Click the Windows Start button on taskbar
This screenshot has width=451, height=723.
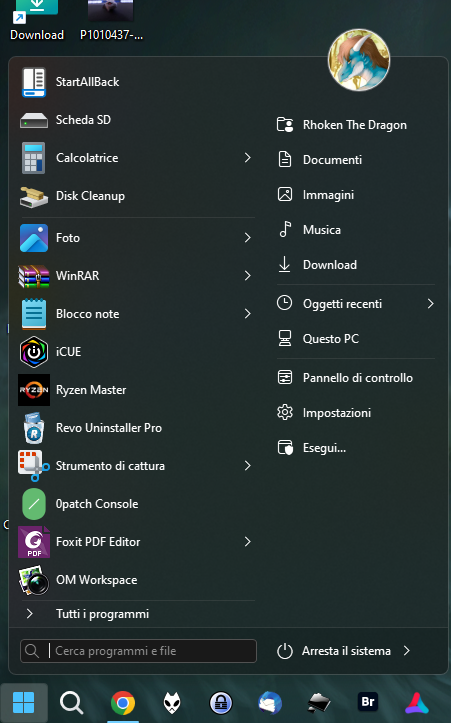tap(24, 703)
